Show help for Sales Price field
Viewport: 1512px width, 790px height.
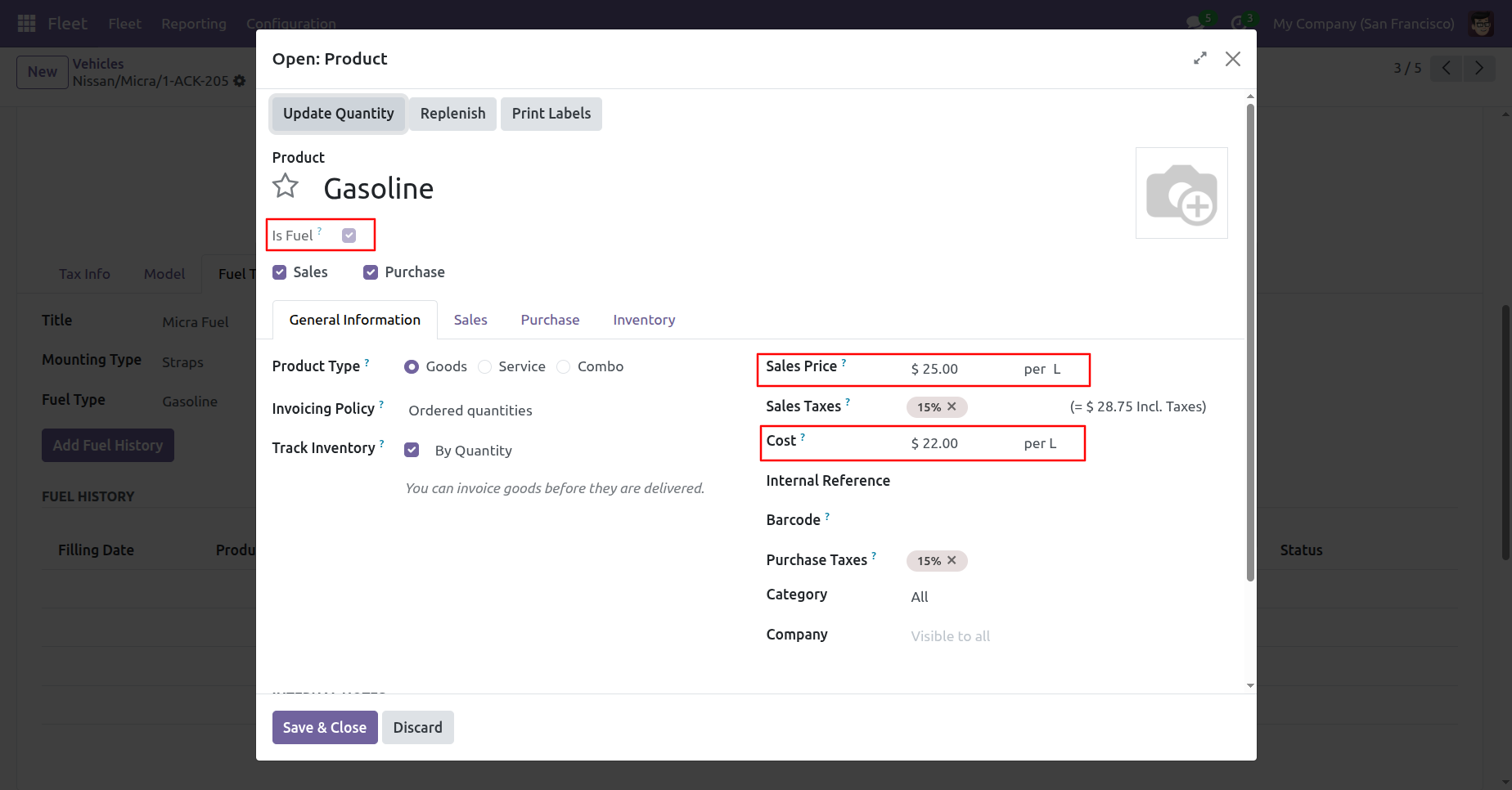coord(844,361)
